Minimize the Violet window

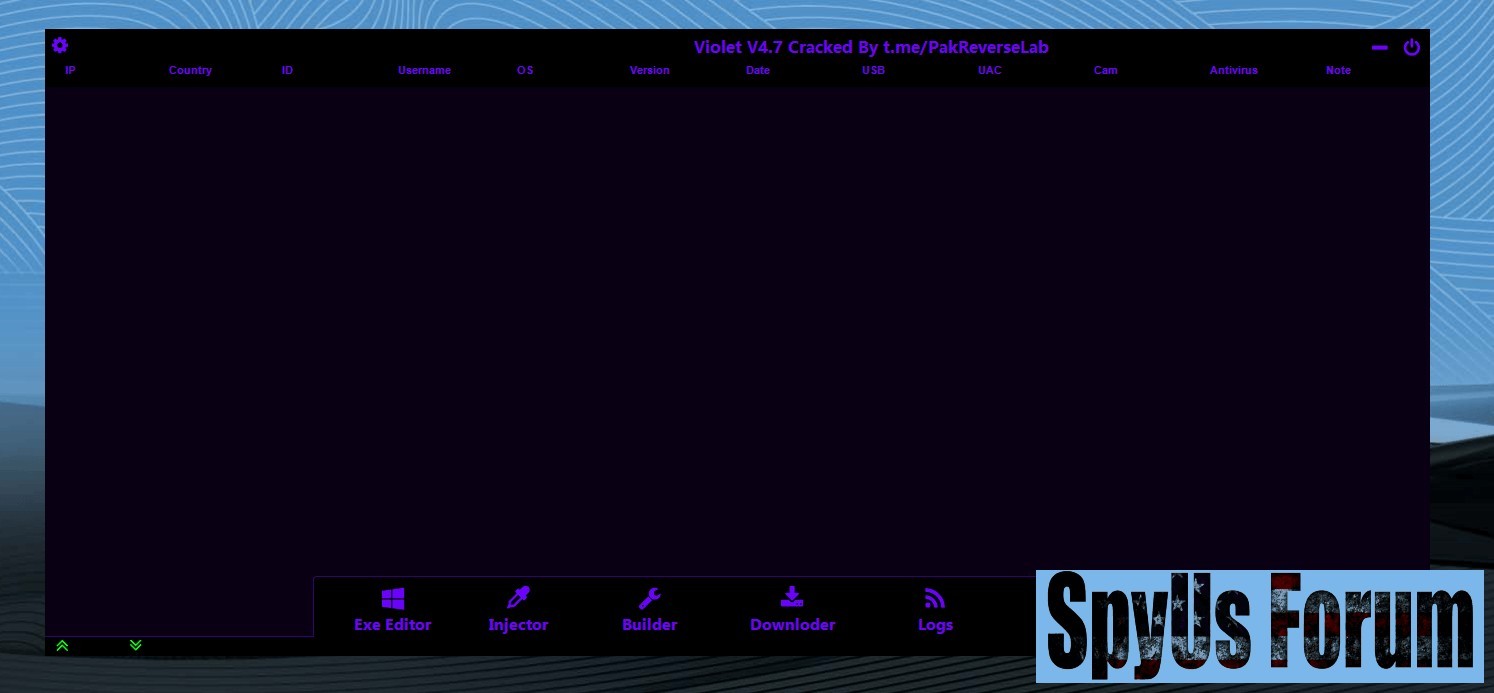[1380, 47]
